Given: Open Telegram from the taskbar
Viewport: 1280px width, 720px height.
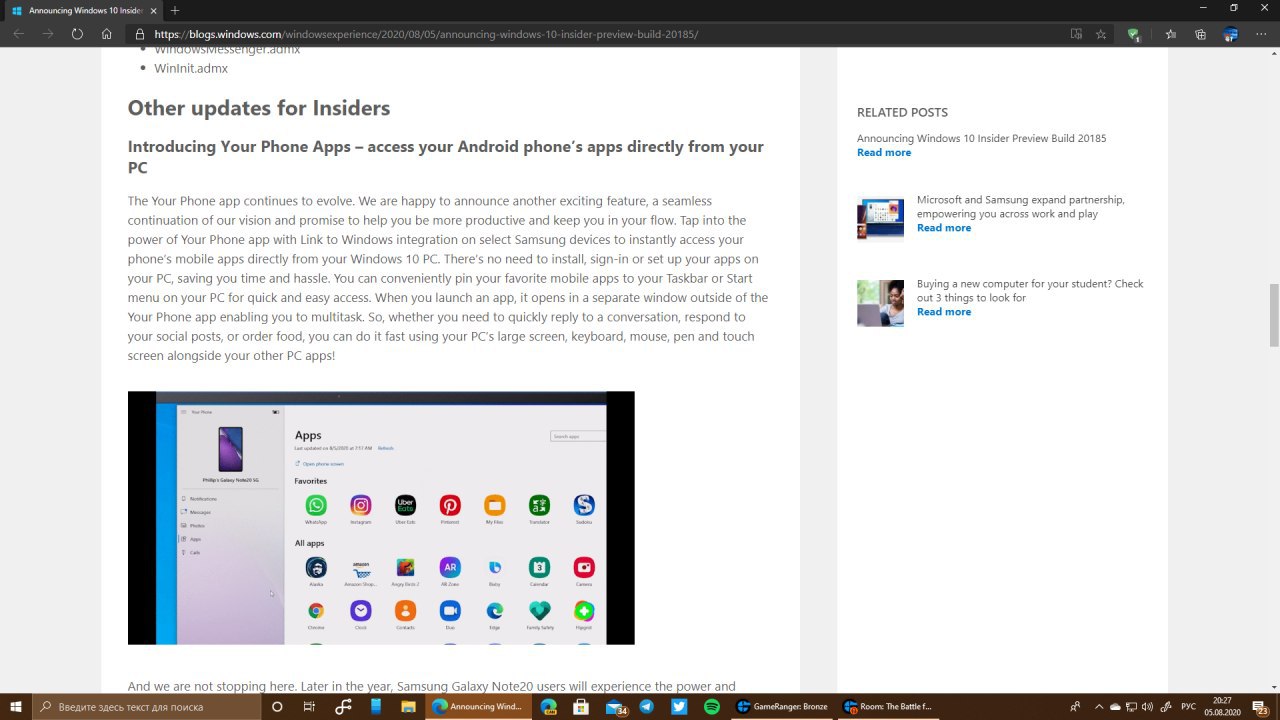Looking at the screenshot, I should [x=647, y=706].
